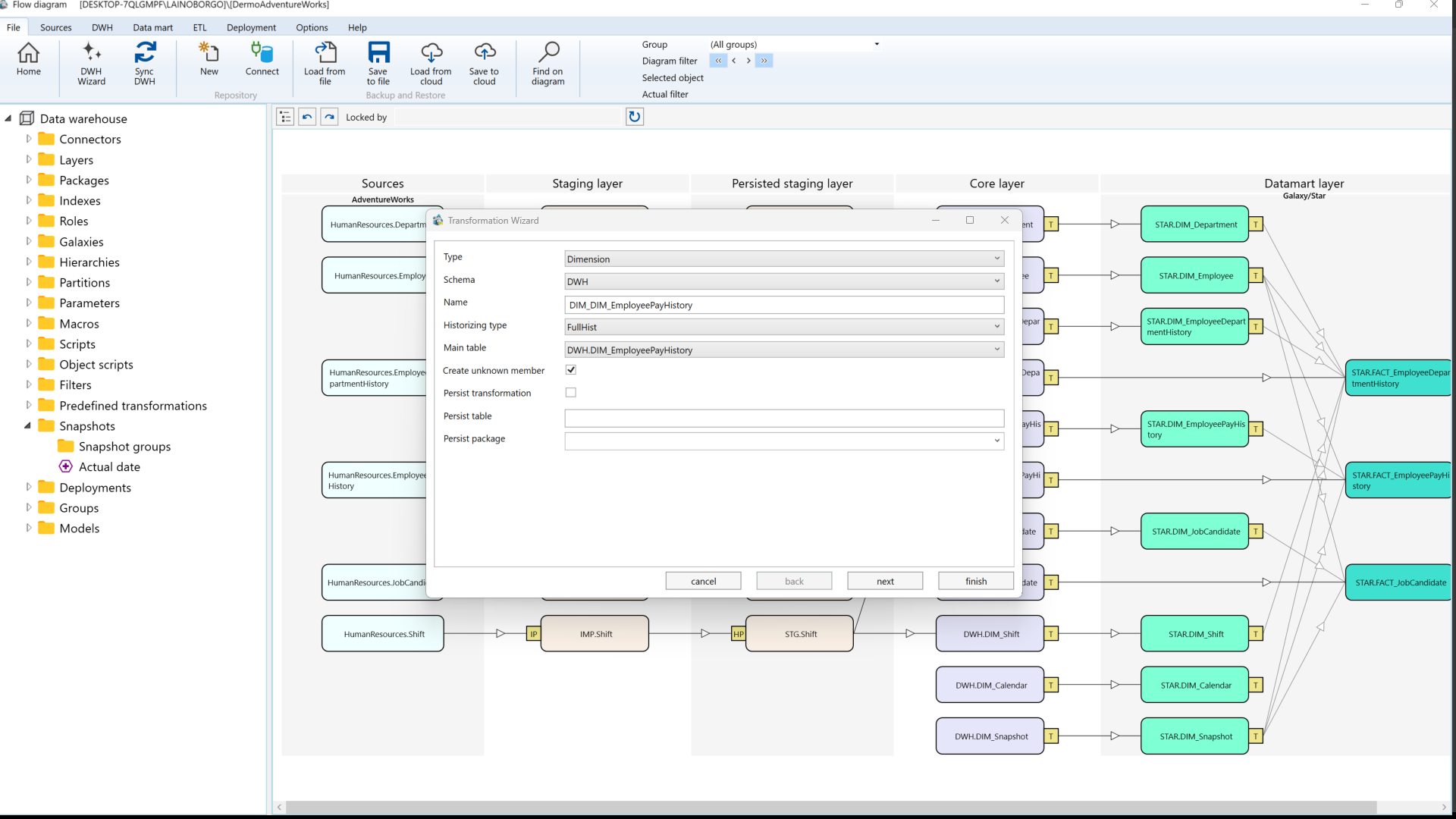Expand the Connectors tree node
1456x819 pixels.
(29, 139)
